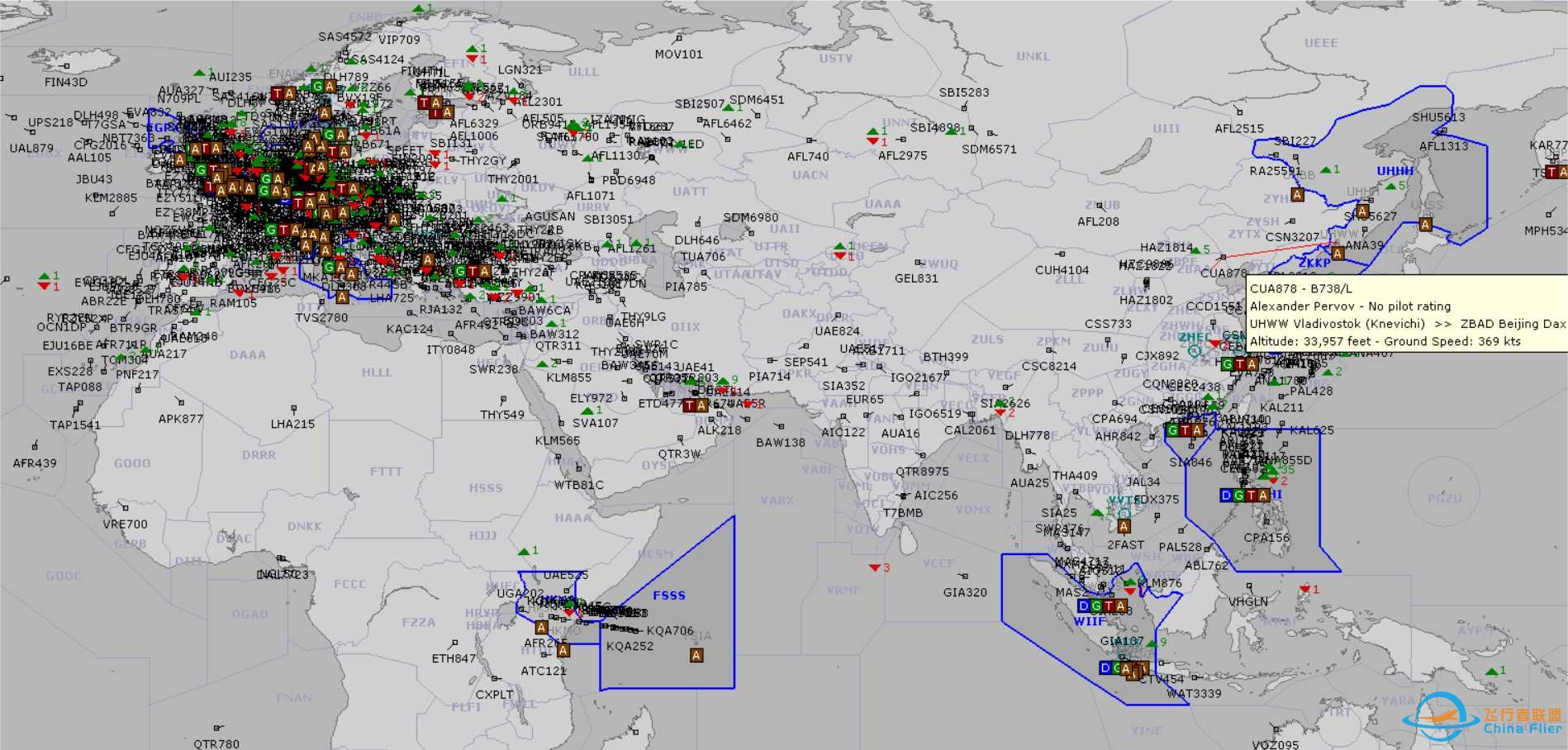1568x750 pixels.
Task: Click the A icon above SHU5627 label
Action: click(1362, 211)
